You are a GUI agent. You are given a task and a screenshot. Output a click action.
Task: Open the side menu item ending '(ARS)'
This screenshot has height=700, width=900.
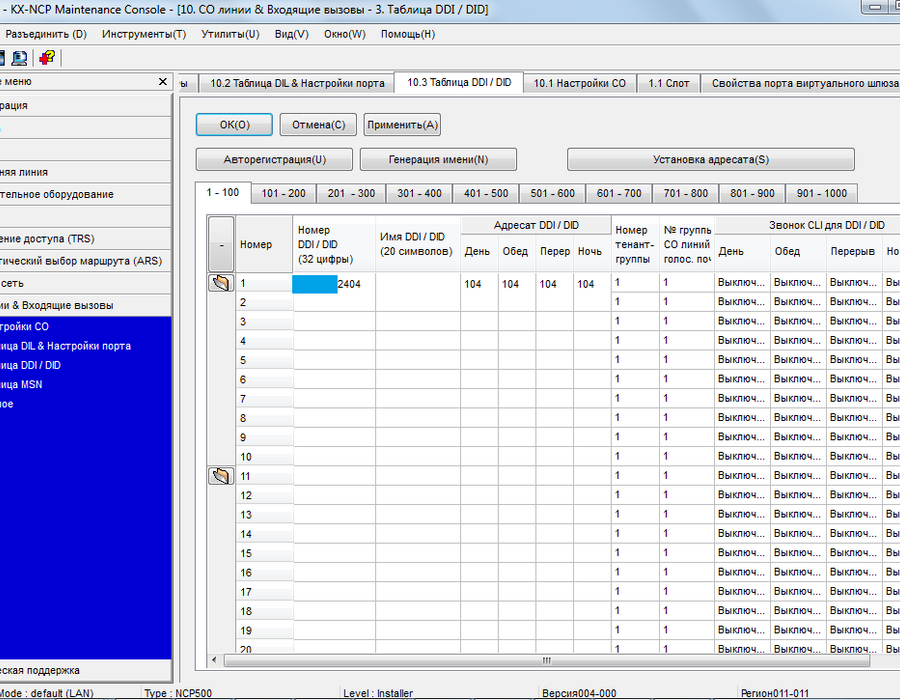[85, 261]
